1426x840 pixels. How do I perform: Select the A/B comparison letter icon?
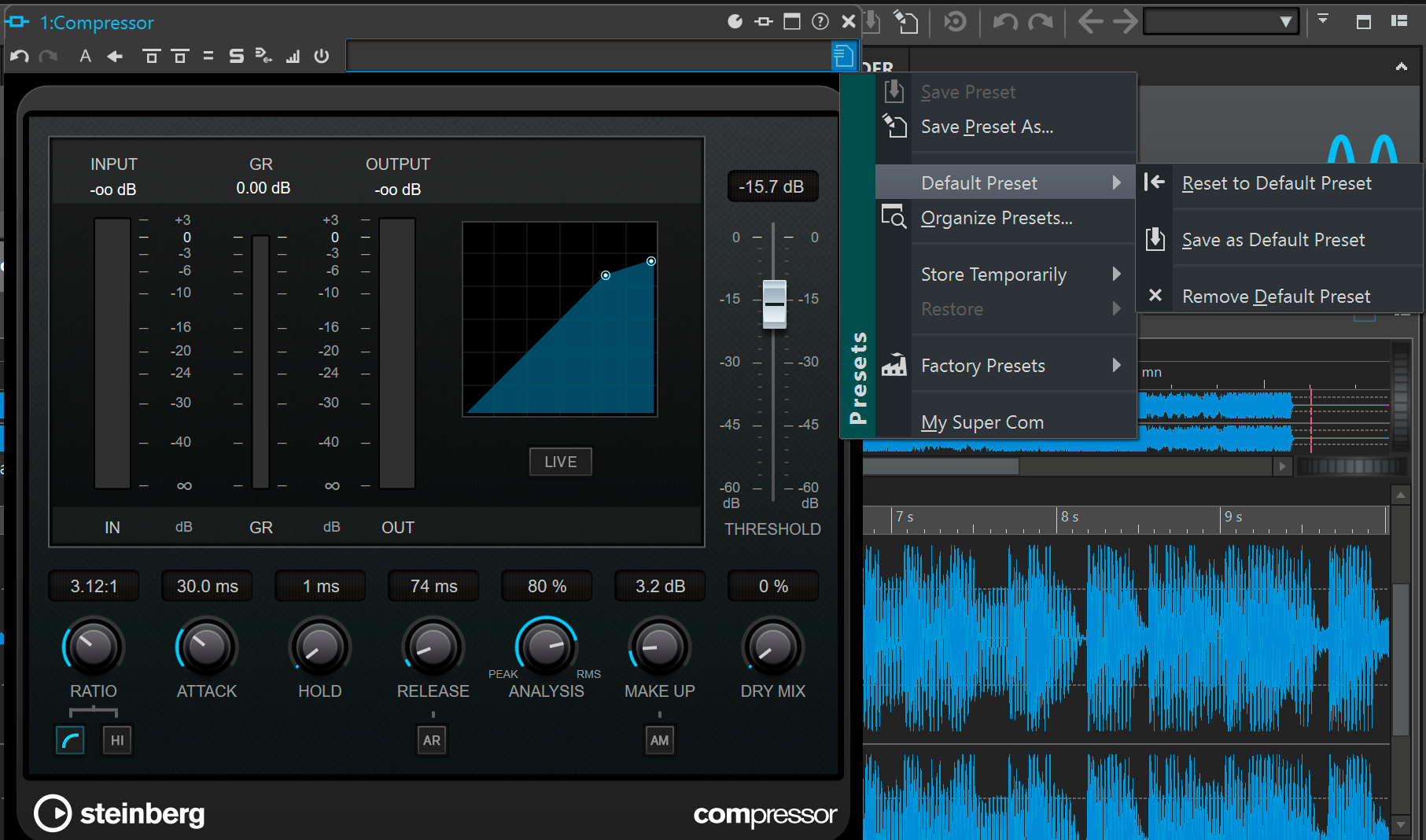click(85, 56)
